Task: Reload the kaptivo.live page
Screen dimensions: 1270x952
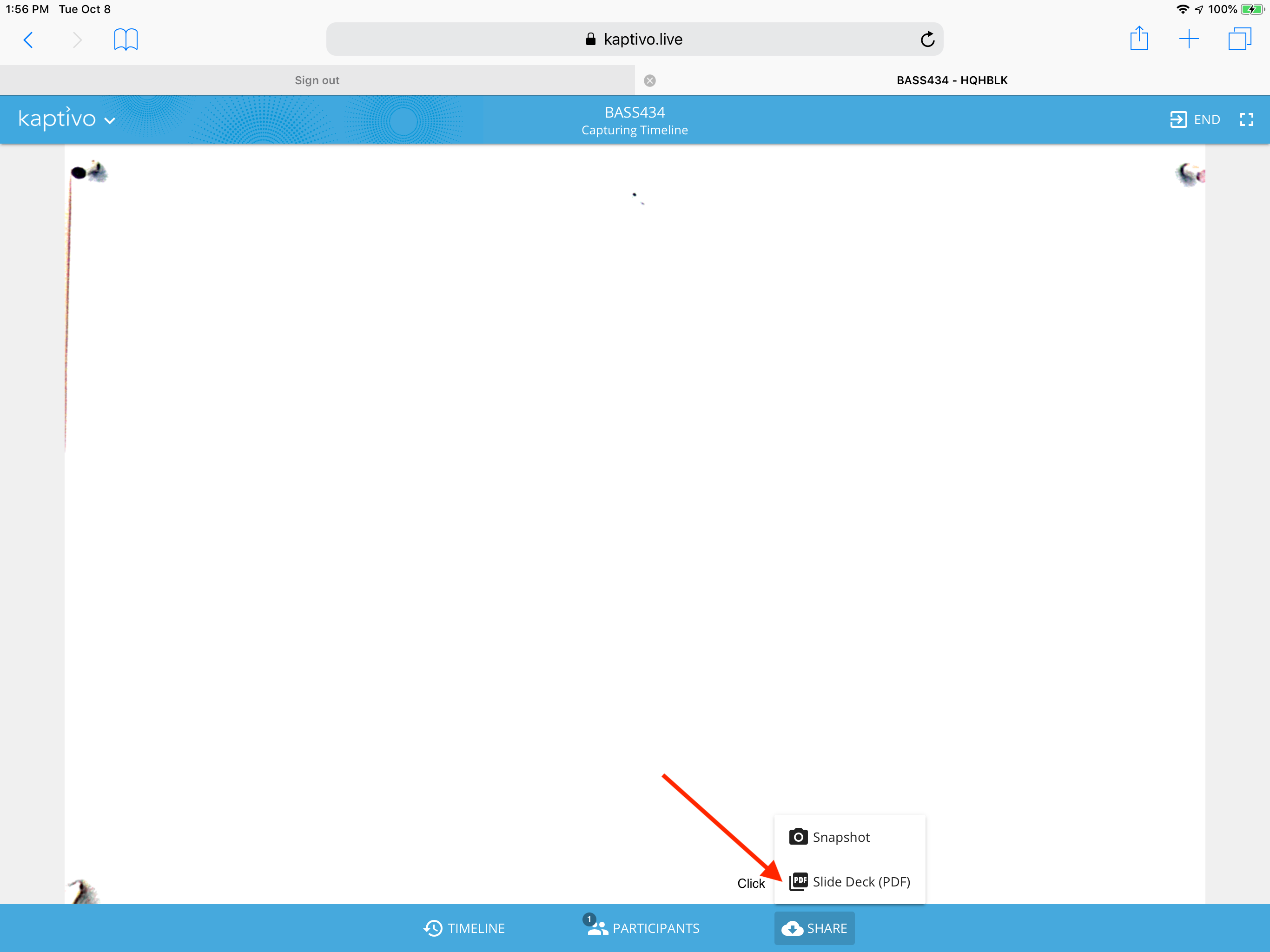Action: [926, 40]
